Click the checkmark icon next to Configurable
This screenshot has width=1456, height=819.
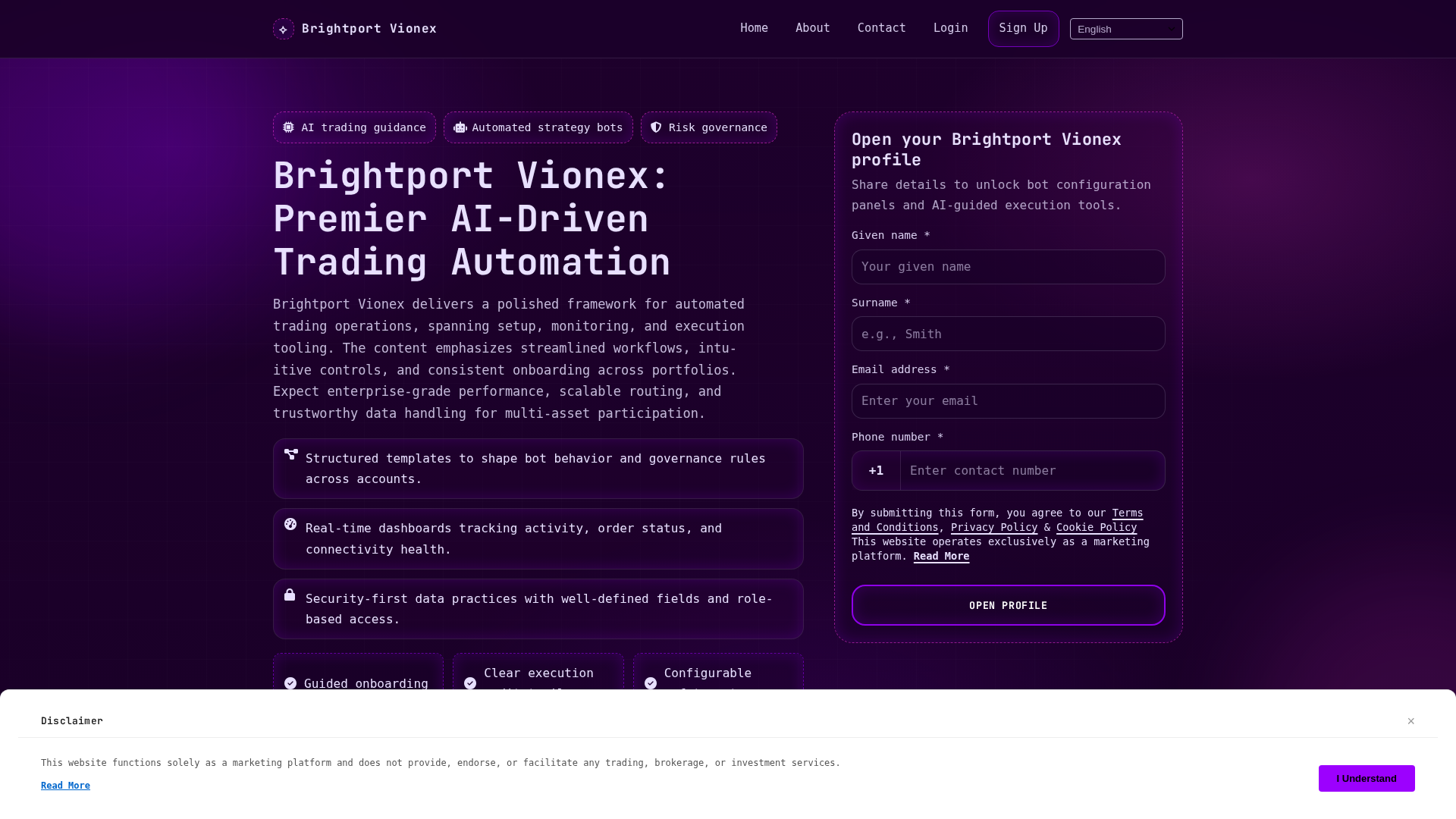pyautogui.click(x=651, y=683)
